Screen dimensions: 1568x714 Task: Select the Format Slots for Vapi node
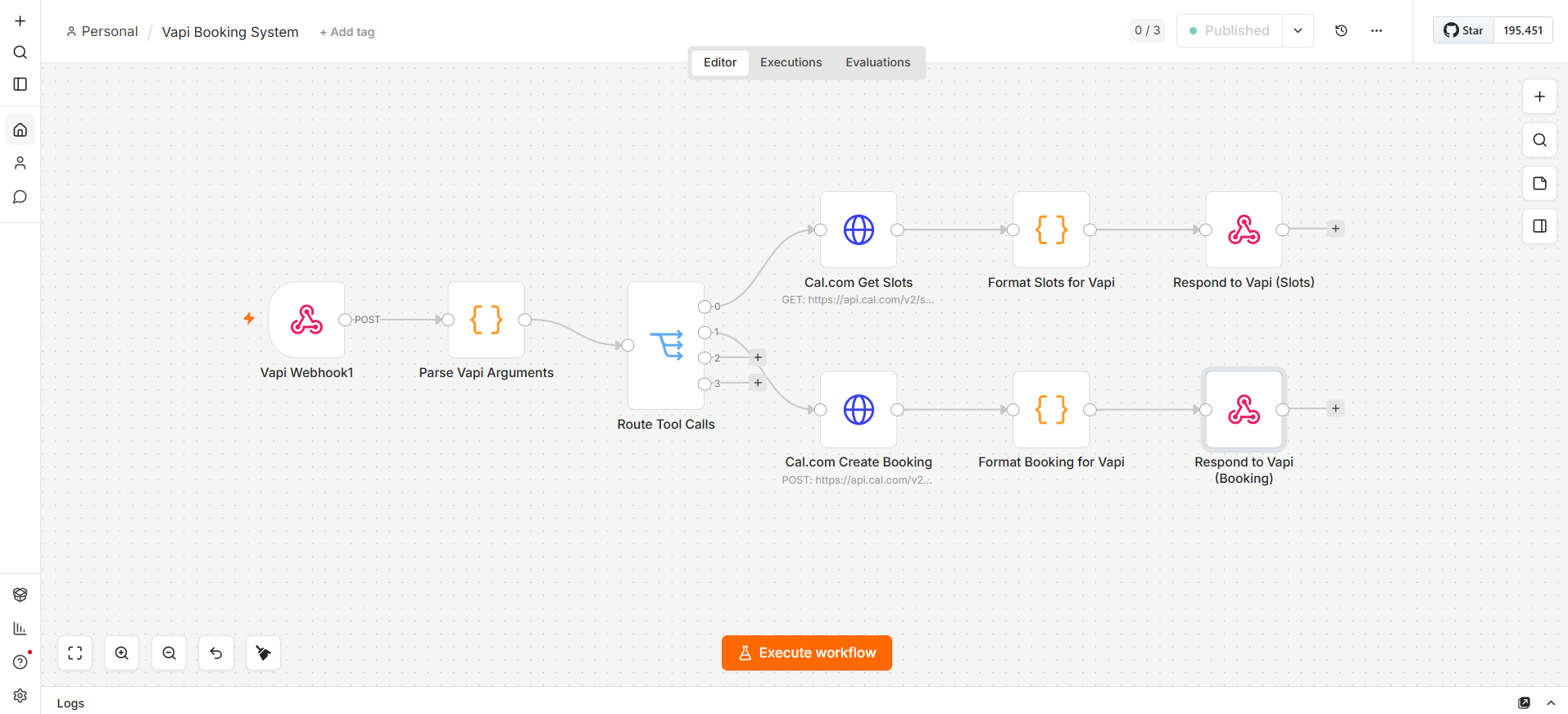pyautogui.click(x=1051, y=230)
